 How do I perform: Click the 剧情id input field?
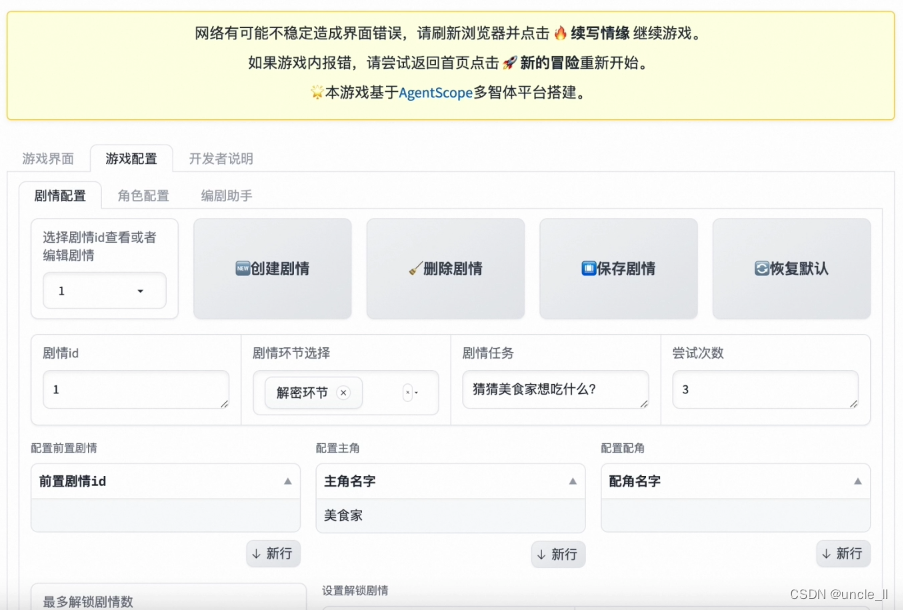point(136,389)
